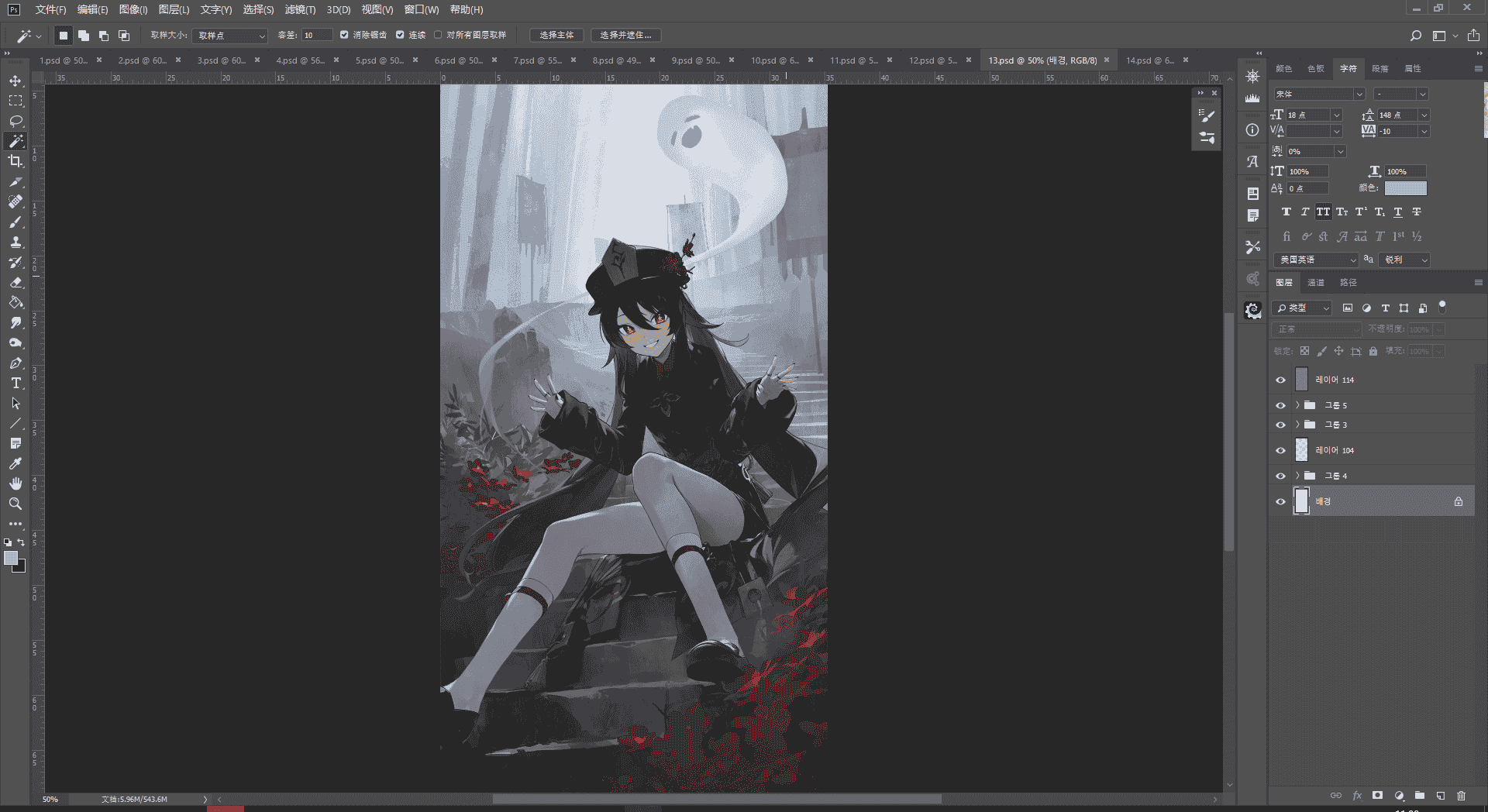This screenshot has height=812, width=1488.
Task: Select the Lasso tool
Action: [15, 121]
